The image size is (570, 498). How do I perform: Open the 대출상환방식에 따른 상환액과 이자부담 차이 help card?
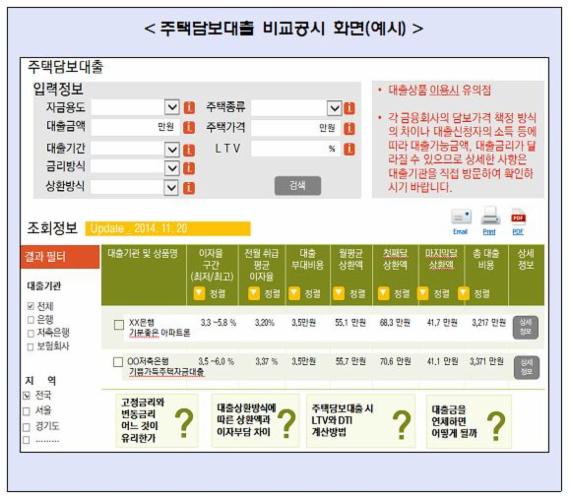[x=256, y=421]
